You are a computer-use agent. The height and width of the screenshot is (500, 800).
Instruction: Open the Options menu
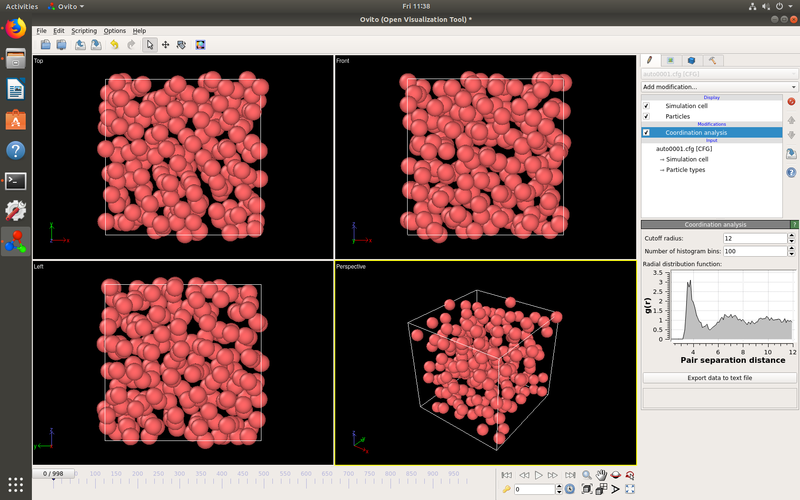[x=114, y=31]
